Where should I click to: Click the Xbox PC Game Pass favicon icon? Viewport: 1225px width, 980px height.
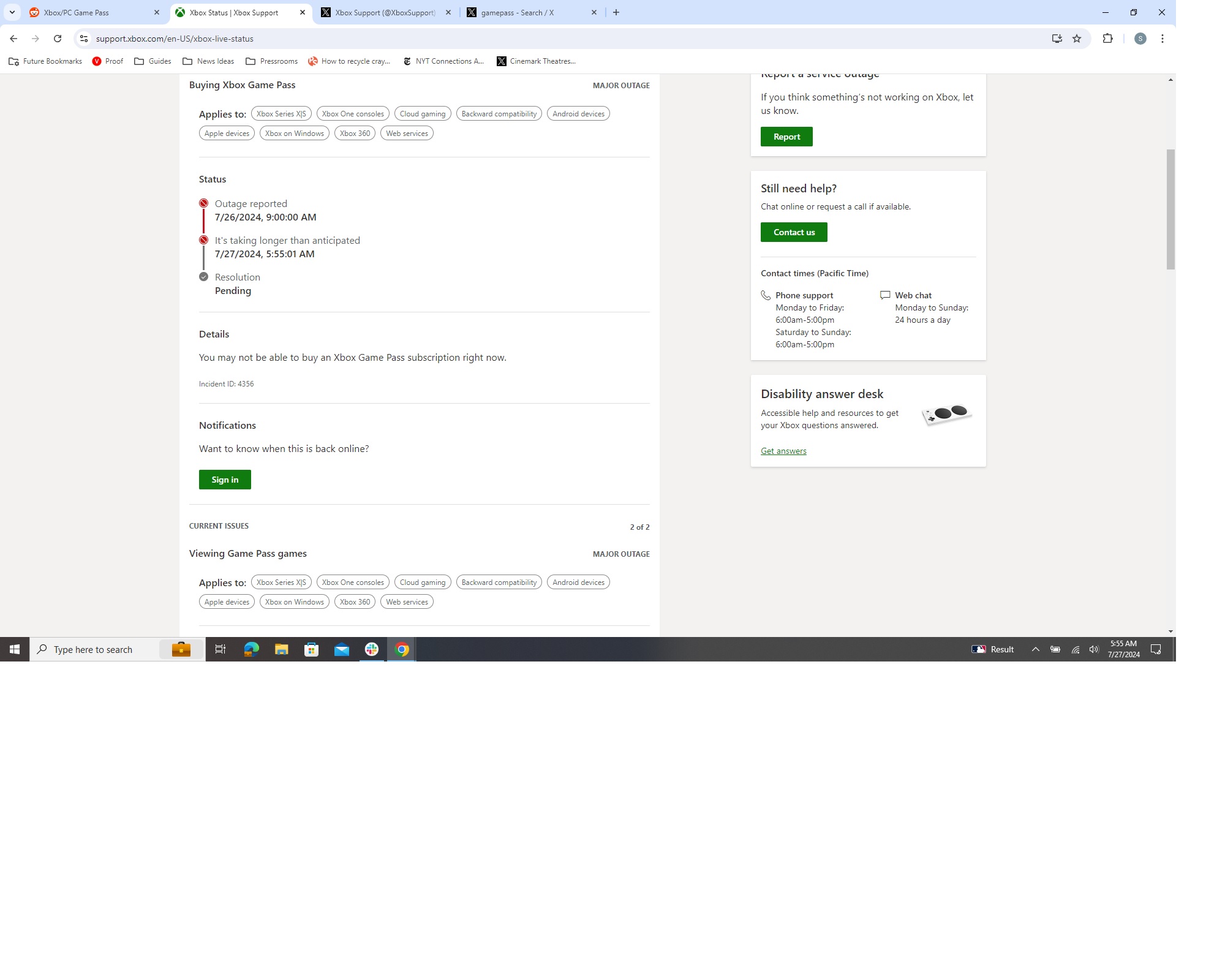click(35, 12)
